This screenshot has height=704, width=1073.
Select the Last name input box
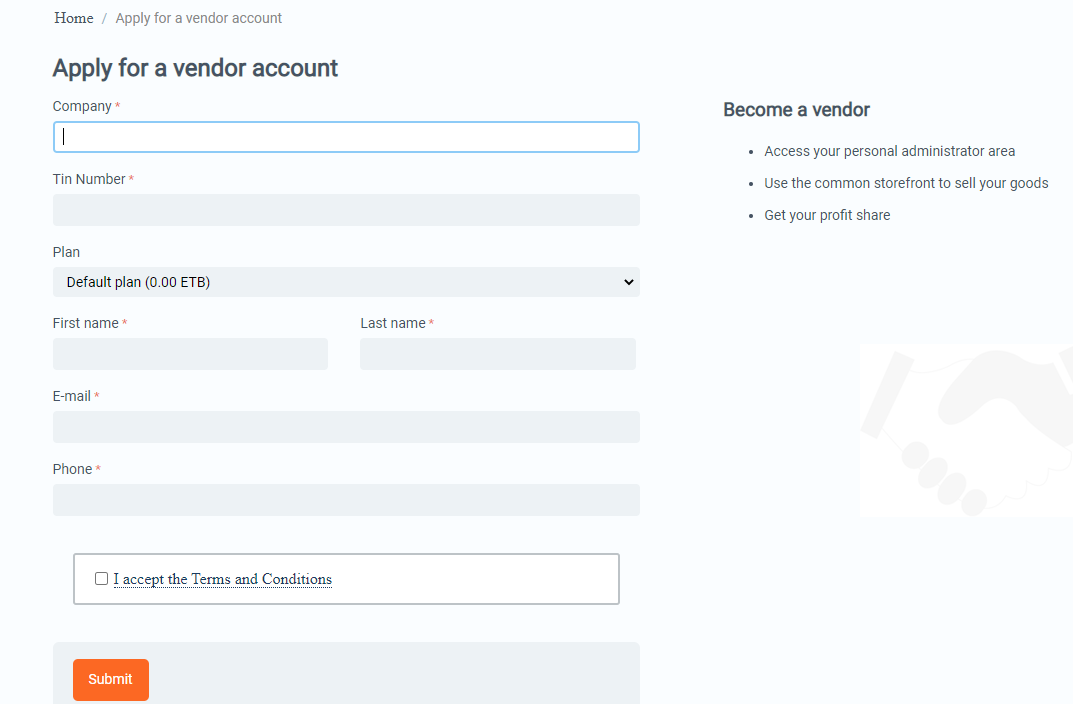[x=498, y=354]
